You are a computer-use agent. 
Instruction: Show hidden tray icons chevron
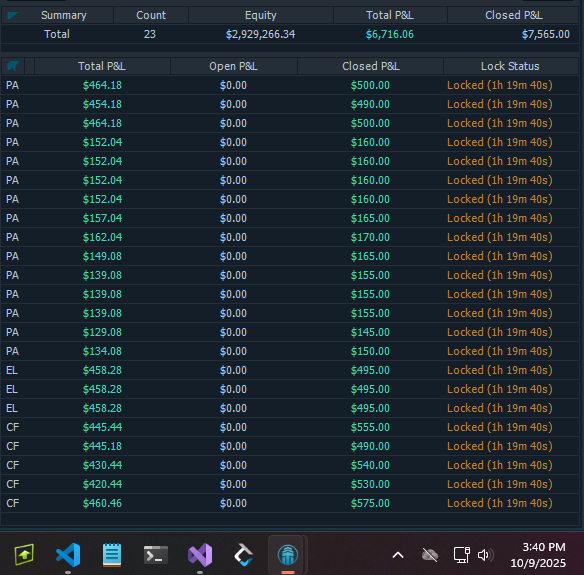coord(398,555)
